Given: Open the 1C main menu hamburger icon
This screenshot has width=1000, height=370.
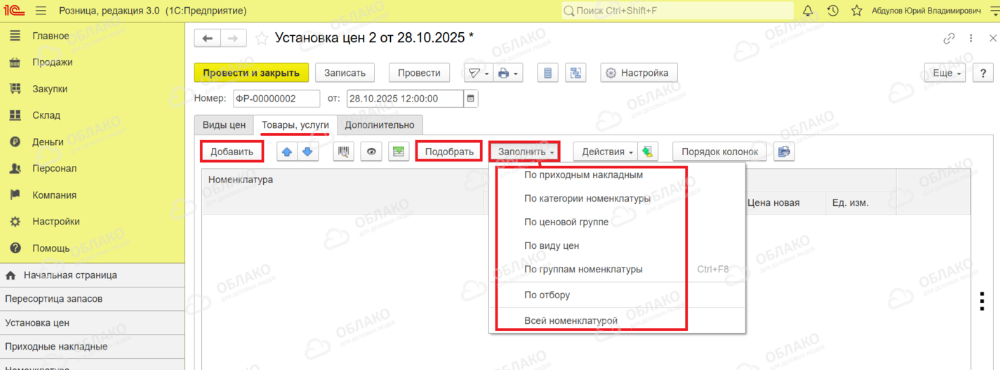Looking at the screenshot, I should 41,11.
